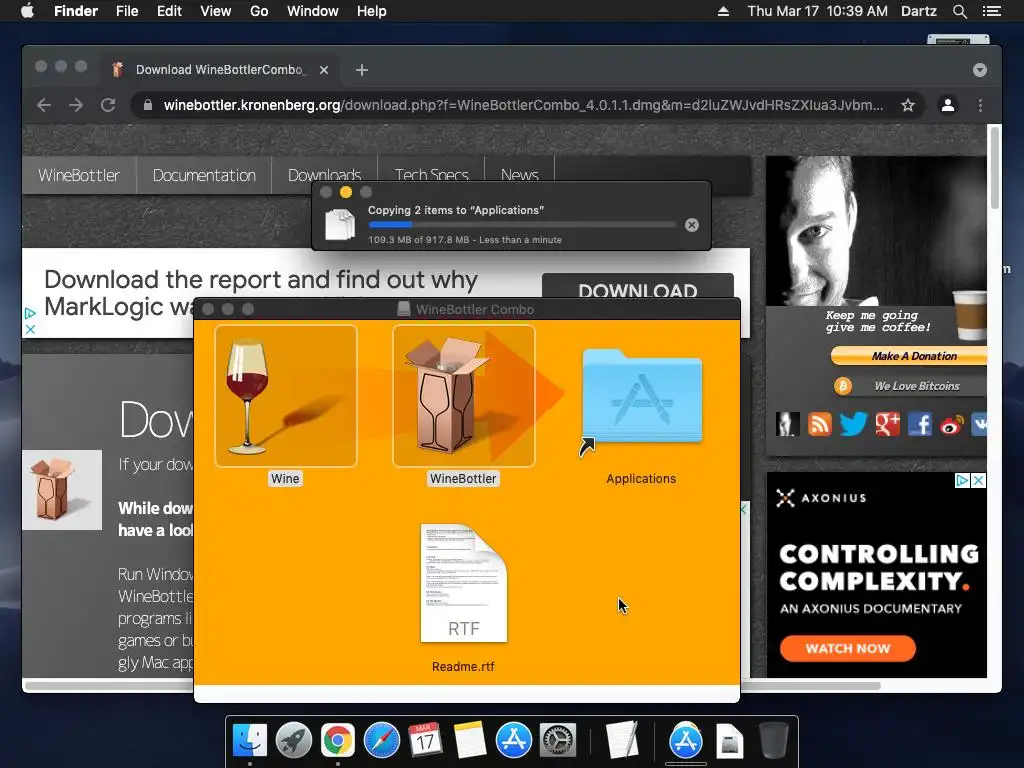Image resolution: width=1024 pixels, height=768 pixels.
Task: Open the File menu
Action: 127,11
